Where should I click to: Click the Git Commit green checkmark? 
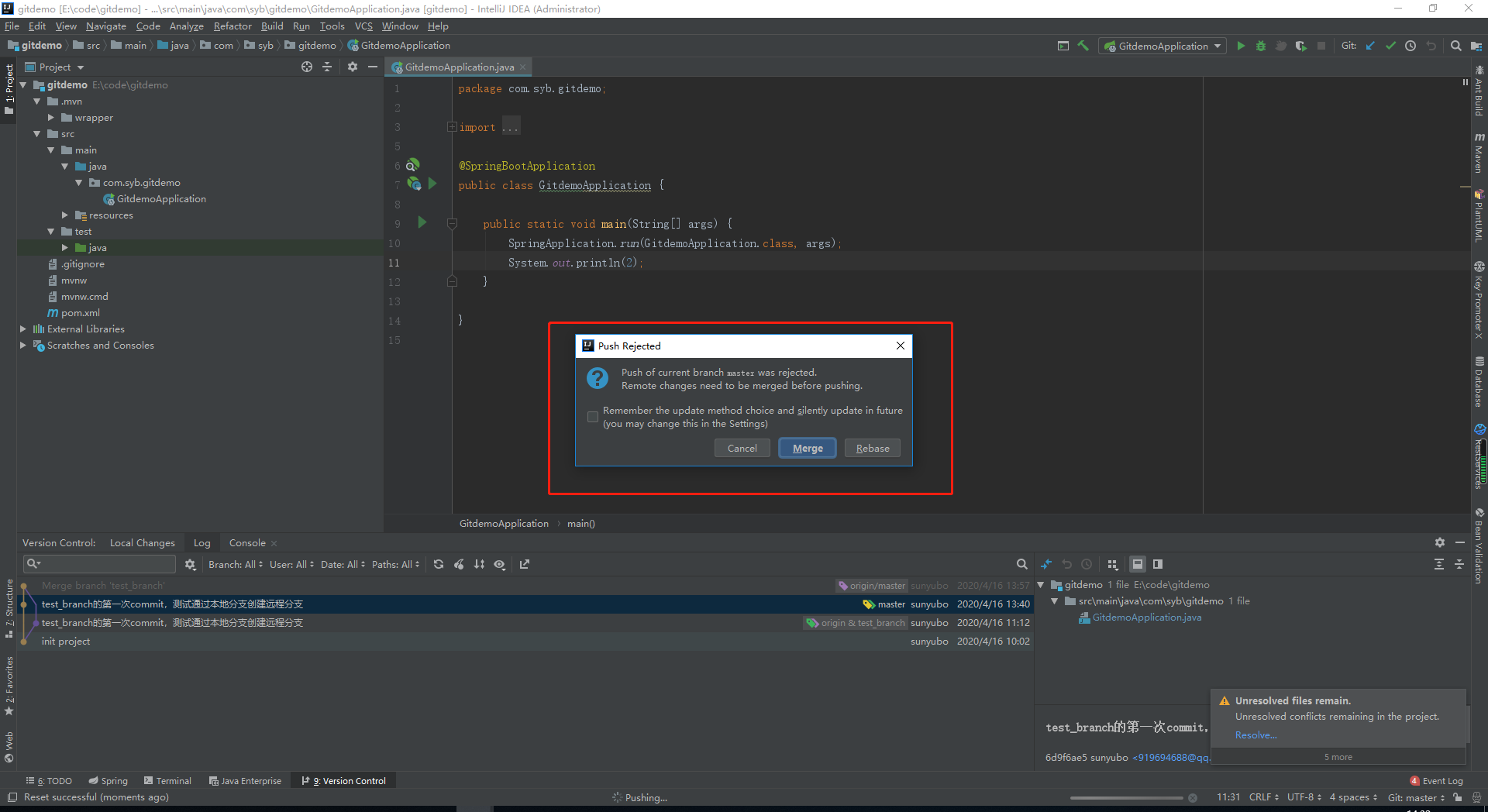(1390, 46)
